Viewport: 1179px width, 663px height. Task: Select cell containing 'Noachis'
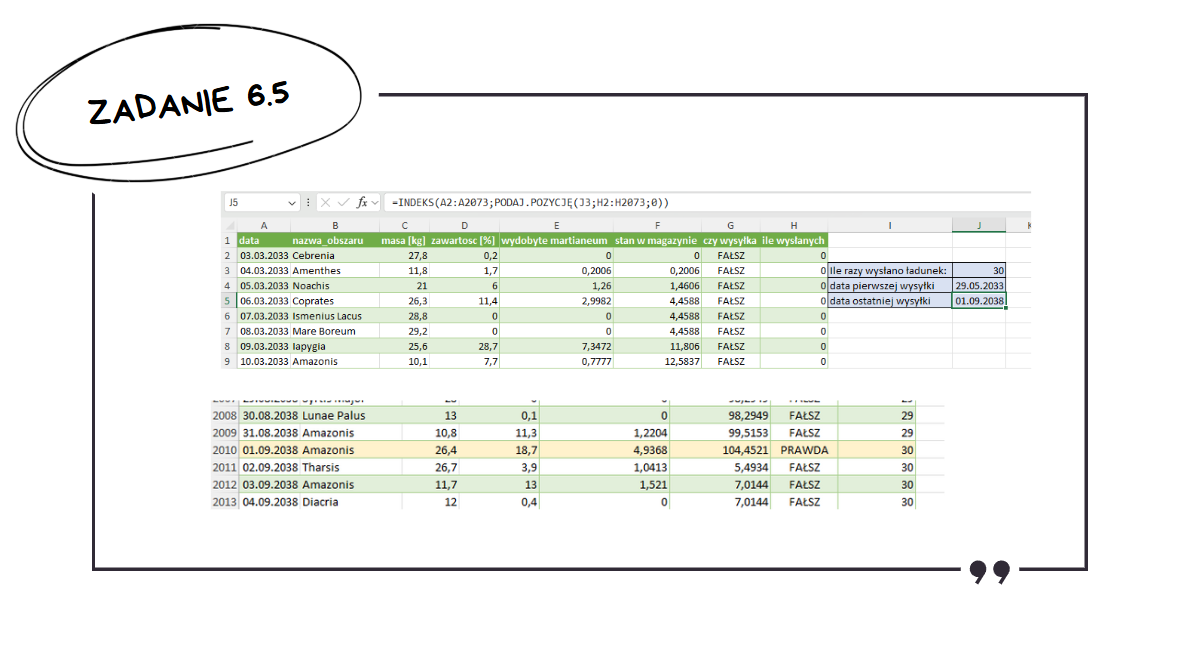pyautogui.click(x=335, y=286)
